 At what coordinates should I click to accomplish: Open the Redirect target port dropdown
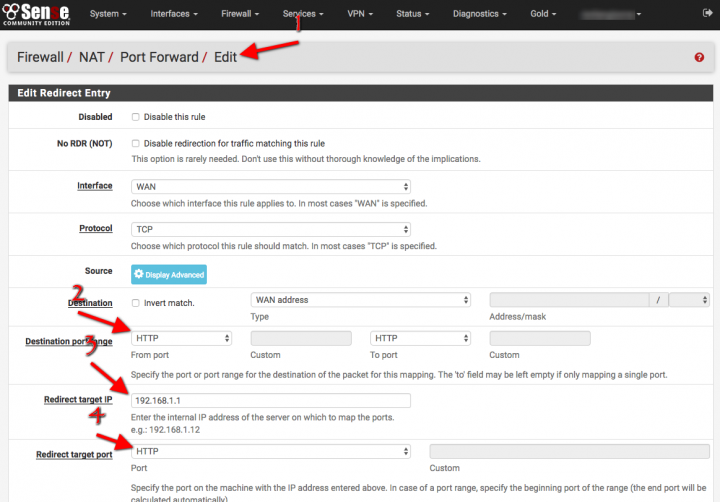[271, 451]
